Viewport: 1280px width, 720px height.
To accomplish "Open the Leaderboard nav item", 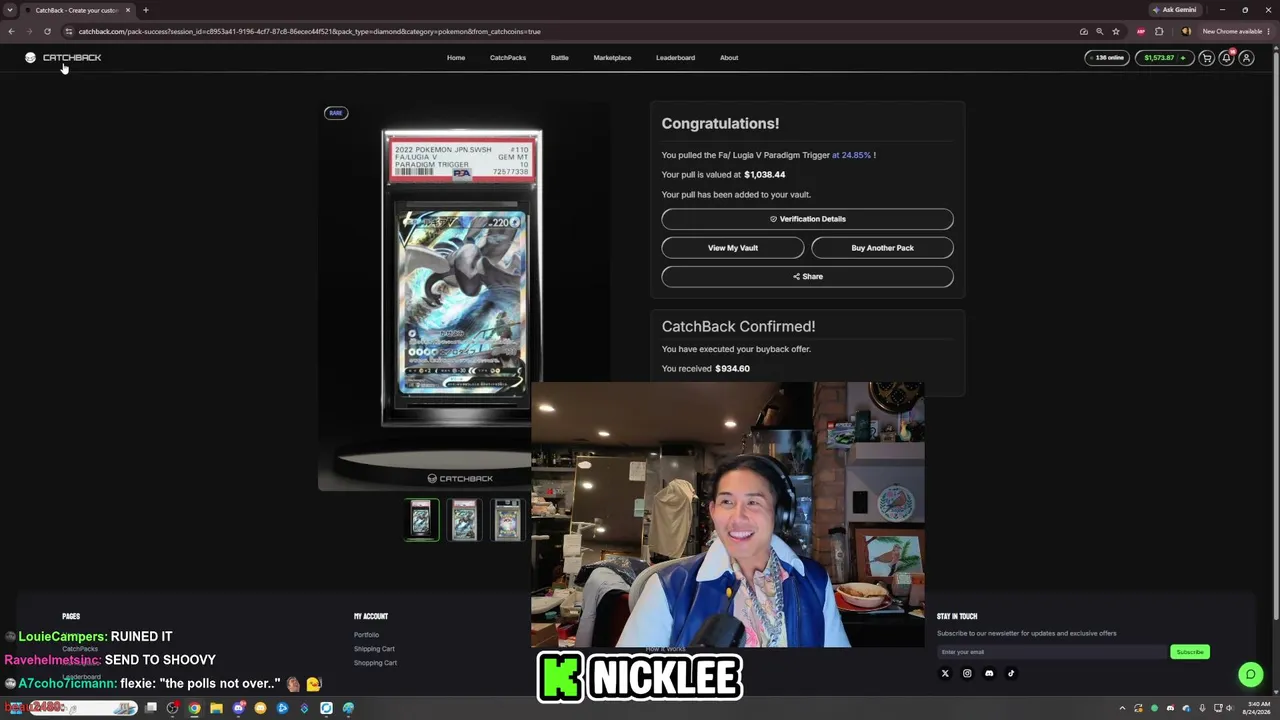I will (x=675, y=58).
